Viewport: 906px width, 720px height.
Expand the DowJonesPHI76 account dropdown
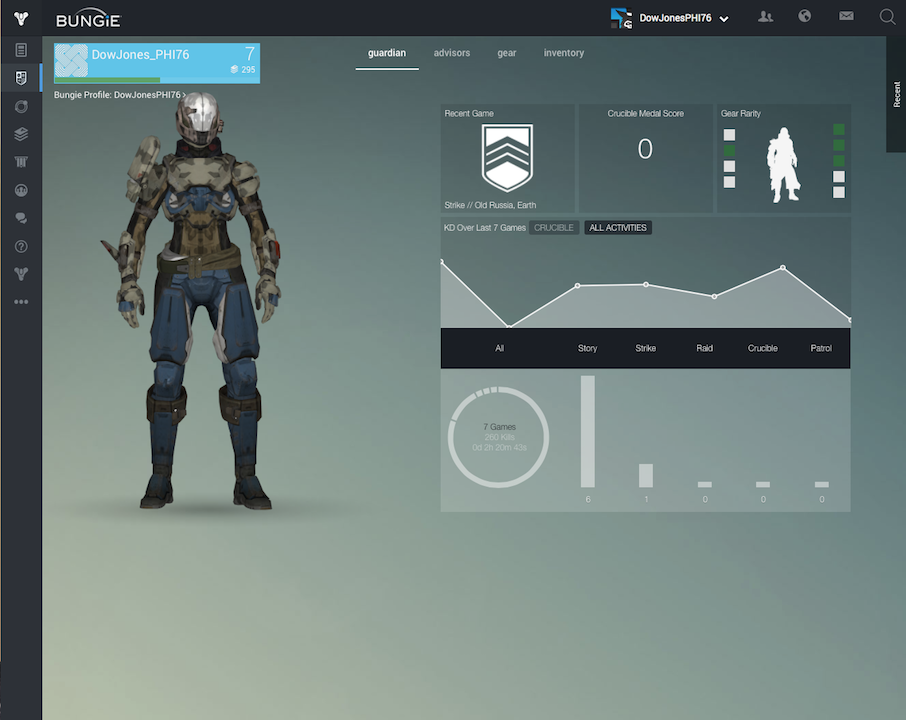pos(723,19)
